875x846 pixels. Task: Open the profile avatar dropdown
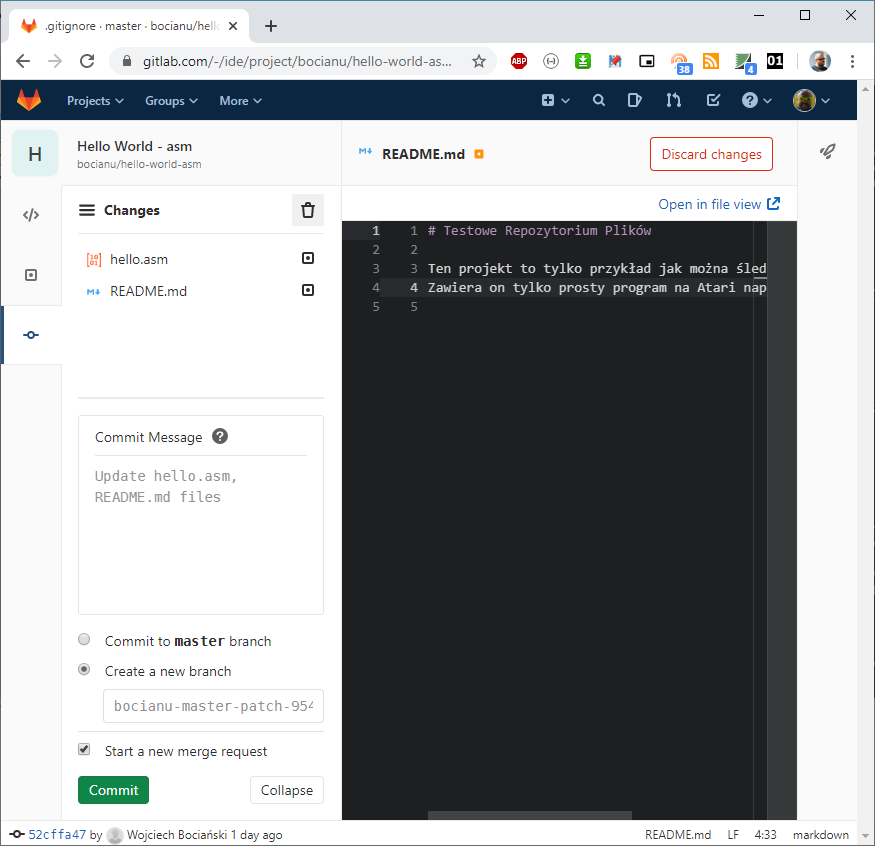tap(810, 100)
